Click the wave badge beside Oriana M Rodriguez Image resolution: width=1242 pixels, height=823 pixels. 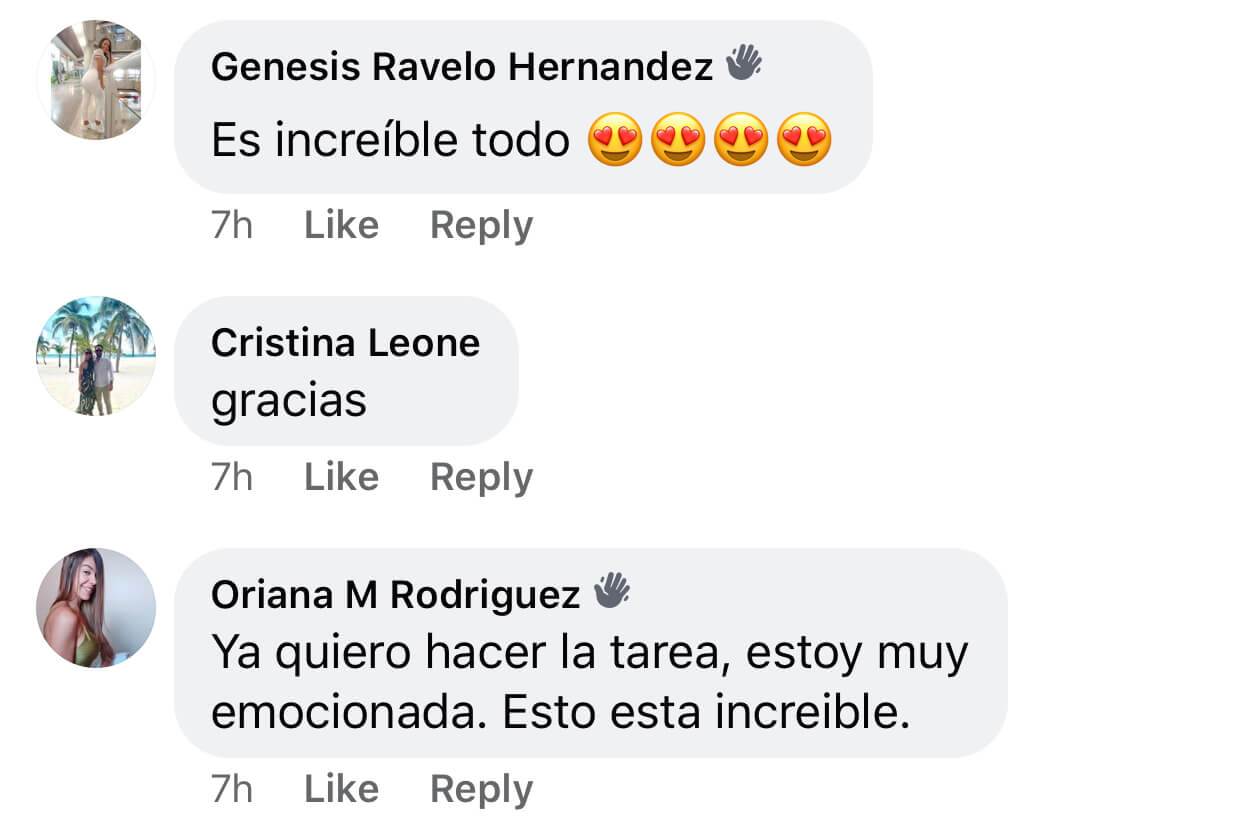point(611,591)
